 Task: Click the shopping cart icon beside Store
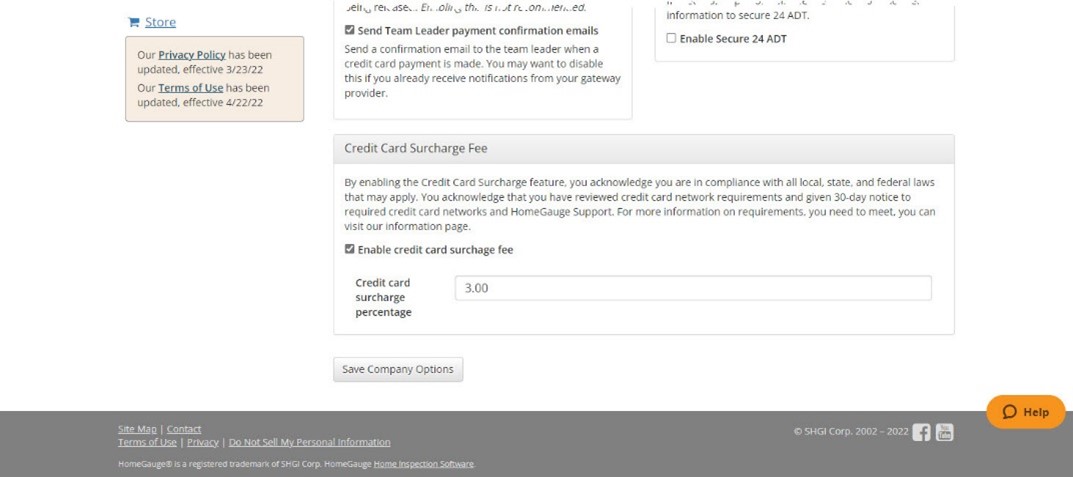pyautogui.click(x=133, y=22)
